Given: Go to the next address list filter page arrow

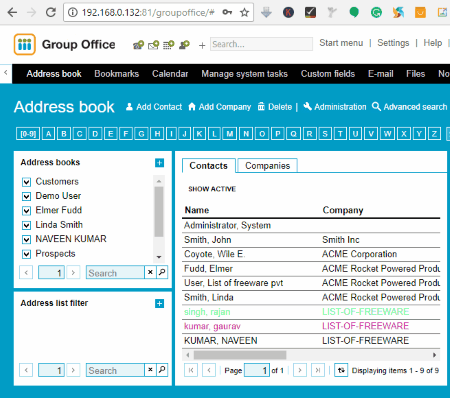Looking at the screenshot, I should pos(73,370).
